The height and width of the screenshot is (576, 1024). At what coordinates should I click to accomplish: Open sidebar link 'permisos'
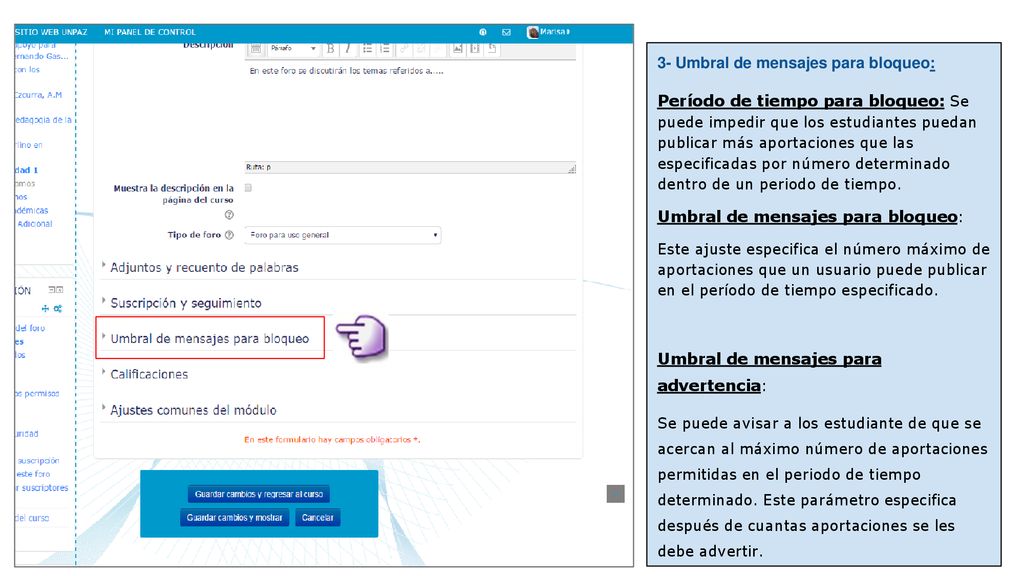37,394
